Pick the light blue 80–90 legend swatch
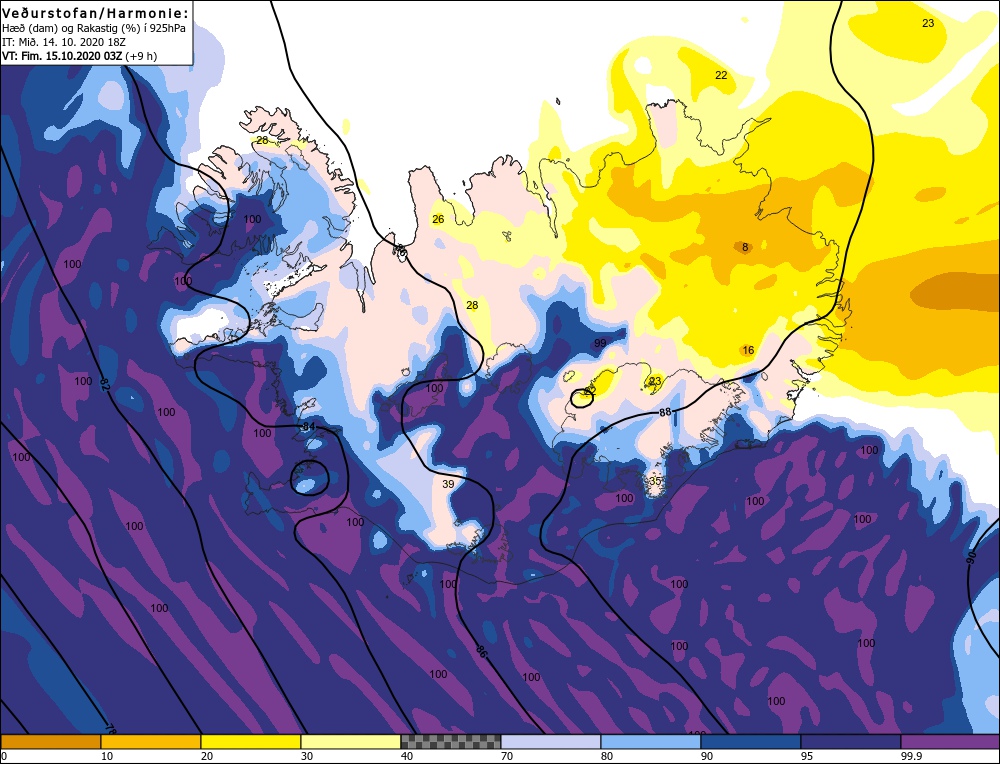 point(651,742)
